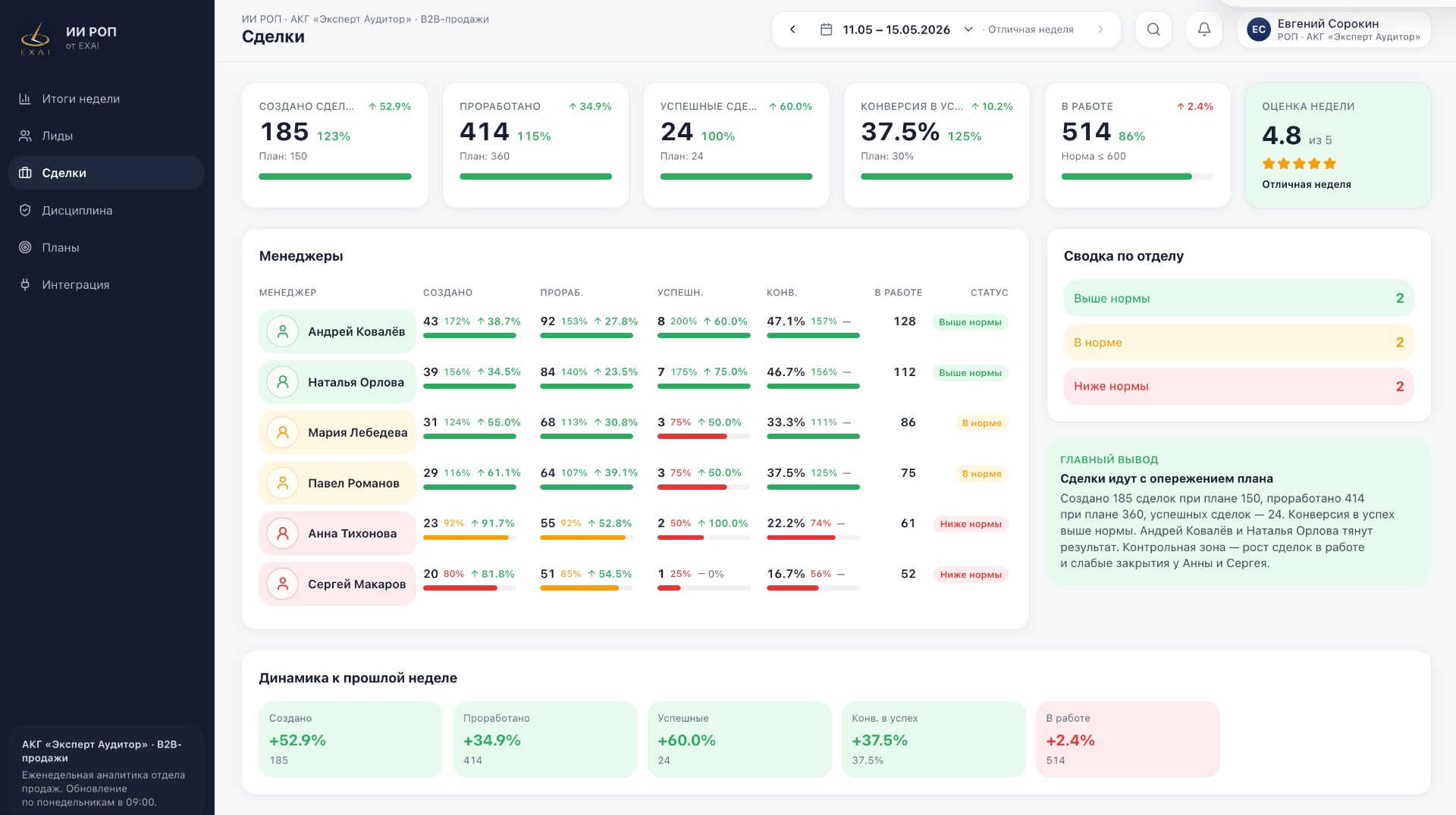Click Успешные сделки progress bar
The width and height of the screenshot is (1456, 815).
(736, 177)
